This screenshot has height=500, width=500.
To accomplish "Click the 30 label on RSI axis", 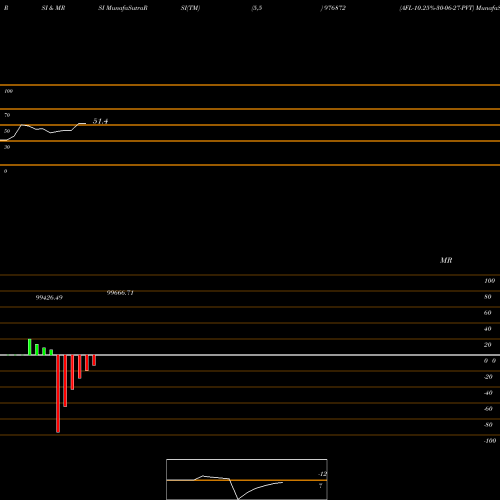I will [7, 147].
